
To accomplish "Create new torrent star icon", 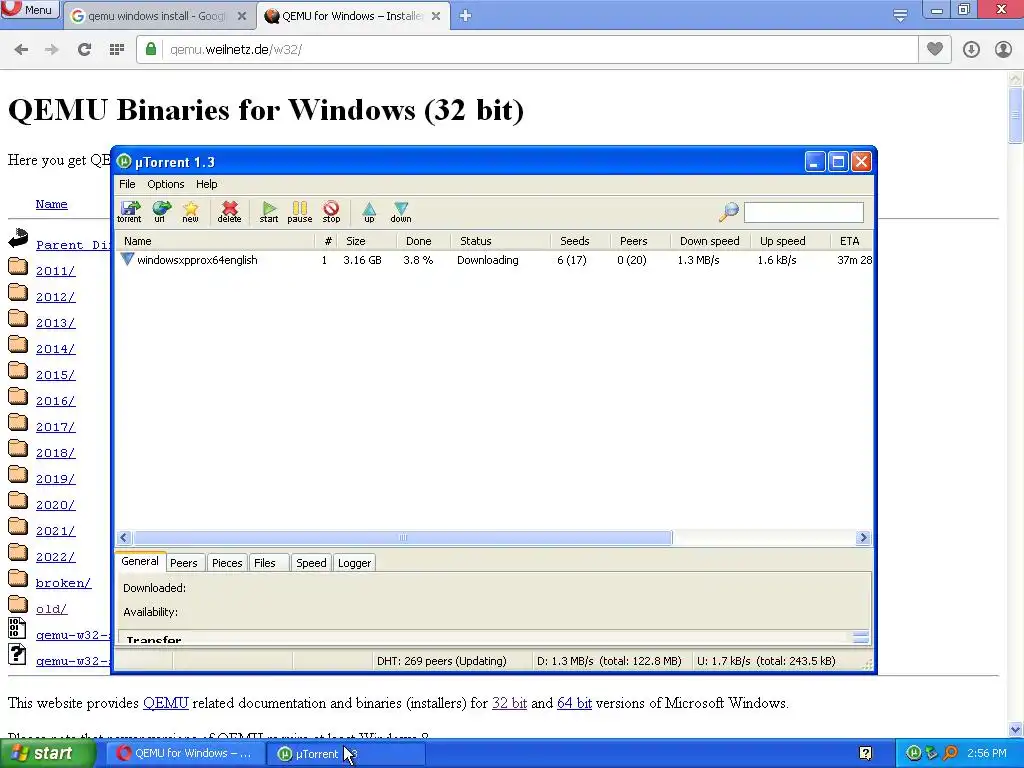I will 191,212.
